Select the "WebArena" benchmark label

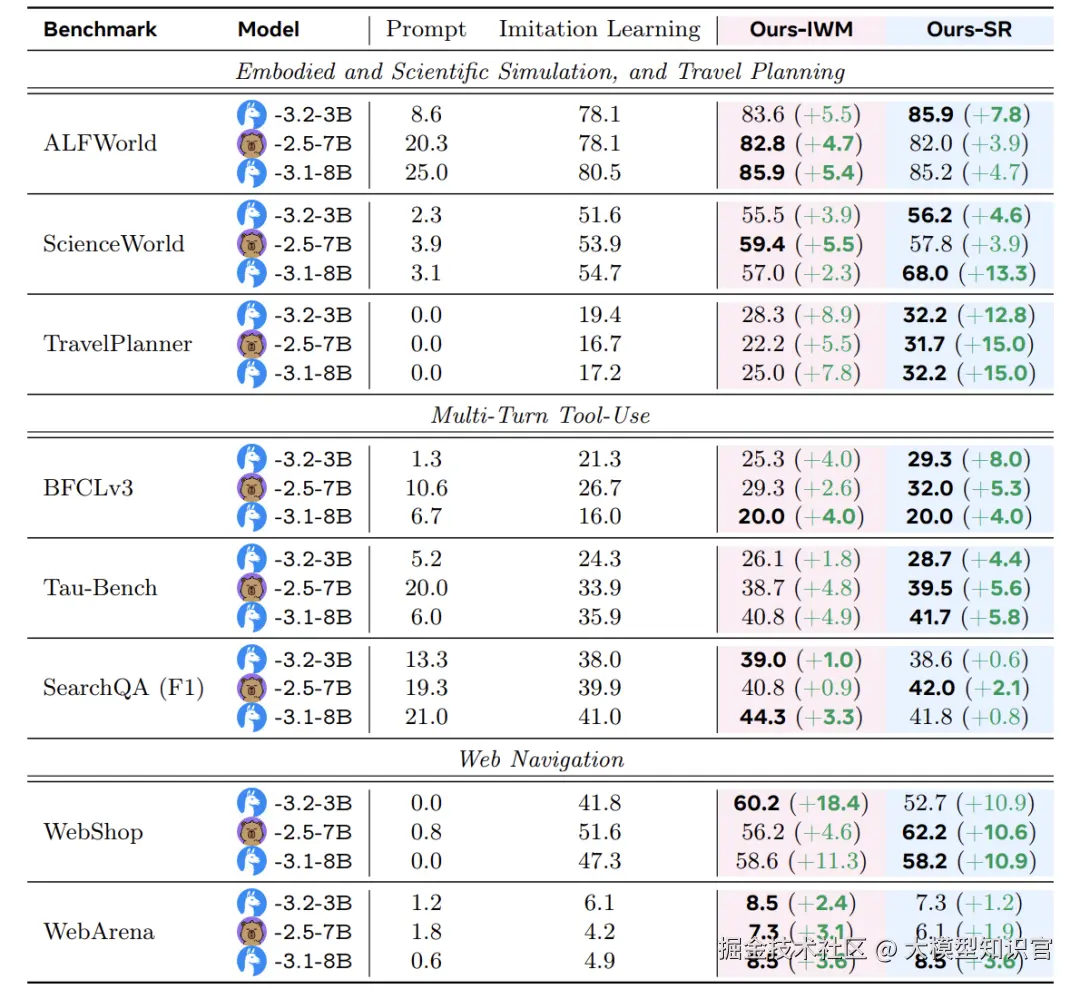(99, 932)
